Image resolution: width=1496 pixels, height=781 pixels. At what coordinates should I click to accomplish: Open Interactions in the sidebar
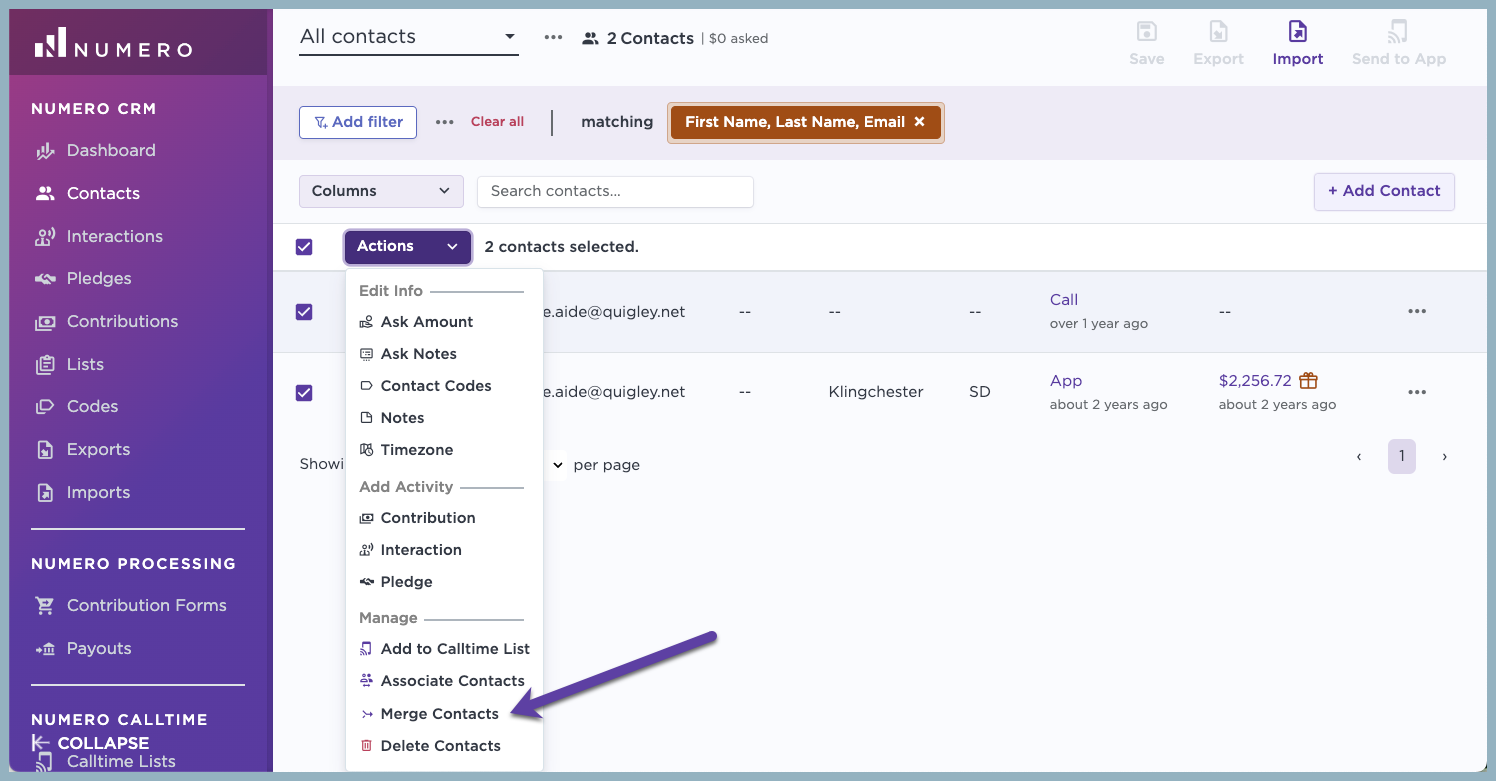(98, 237)
